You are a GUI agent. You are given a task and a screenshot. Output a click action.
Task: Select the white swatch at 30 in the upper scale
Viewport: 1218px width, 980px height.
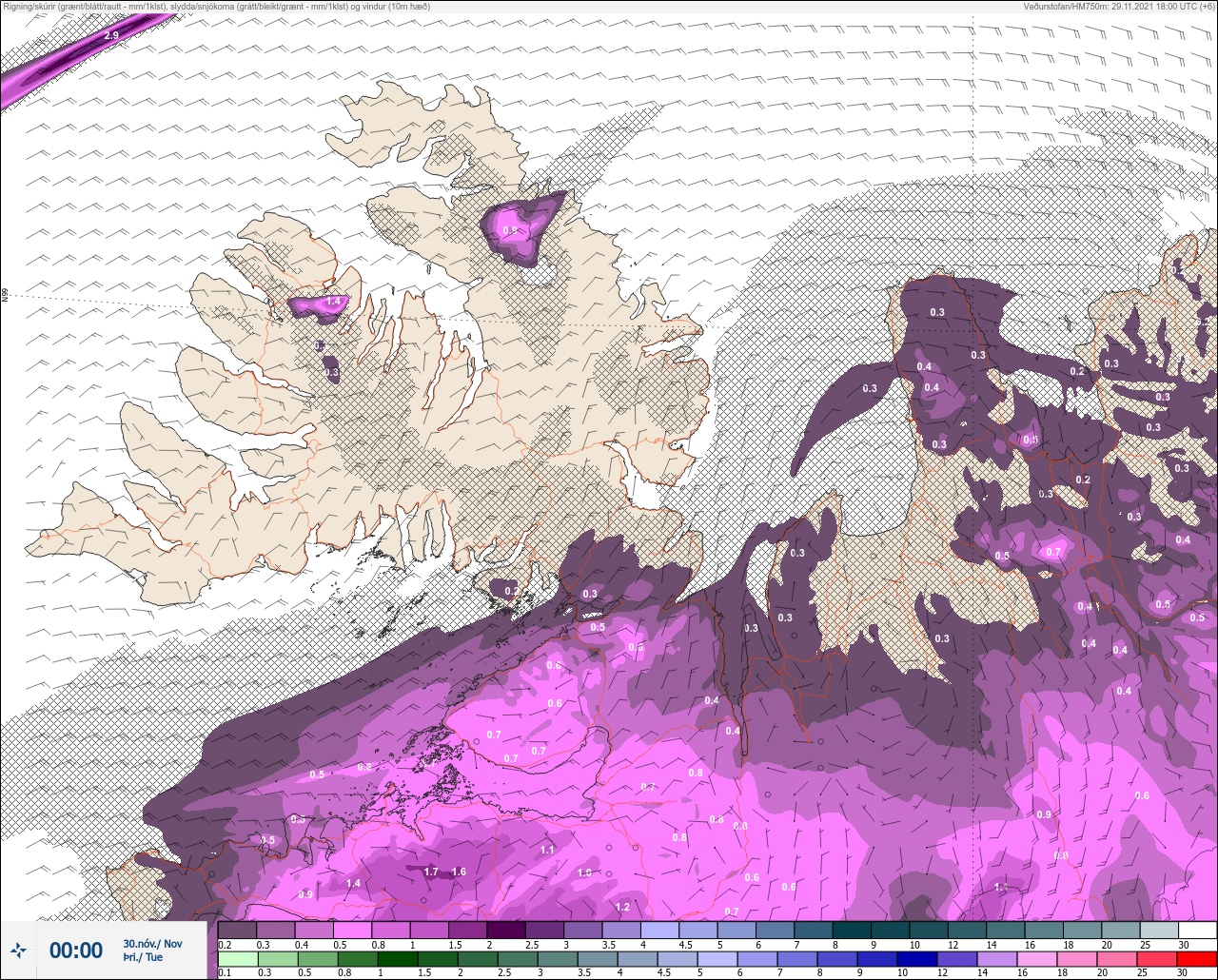[1197, 930]
